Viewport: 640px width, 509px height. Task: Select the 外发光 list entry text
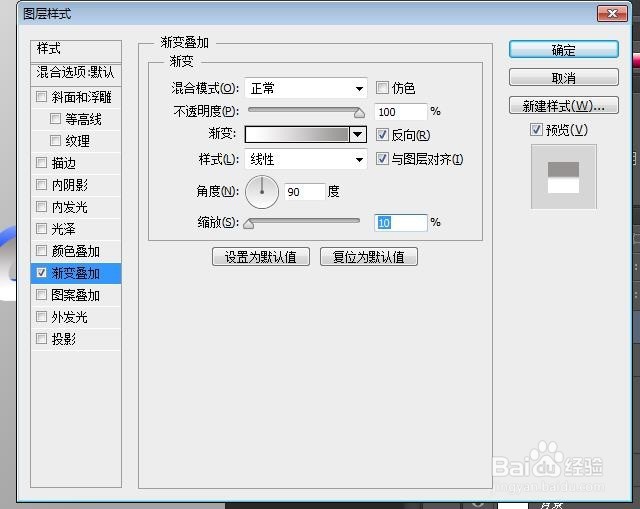tap(69, 317)
